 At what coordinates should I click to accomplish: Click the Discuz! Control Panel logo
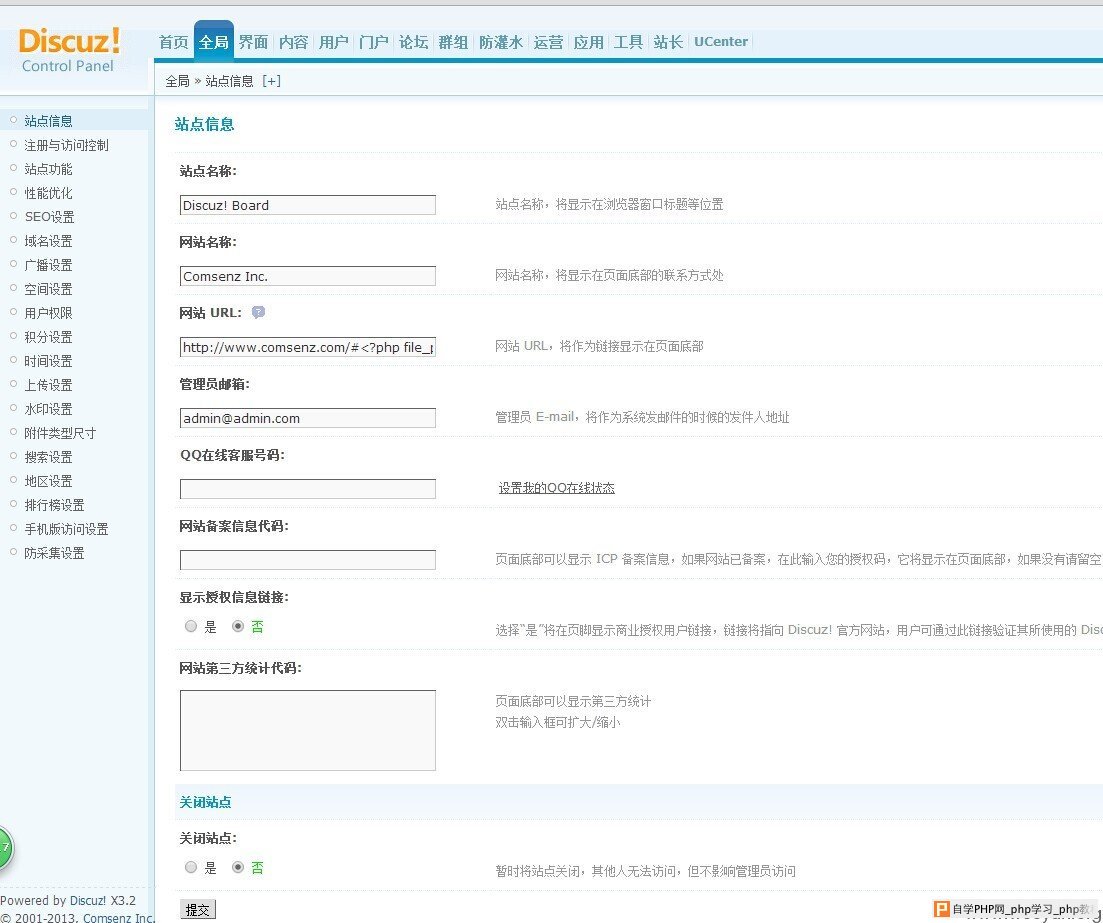pyautogui.click(x=68, y=50)
